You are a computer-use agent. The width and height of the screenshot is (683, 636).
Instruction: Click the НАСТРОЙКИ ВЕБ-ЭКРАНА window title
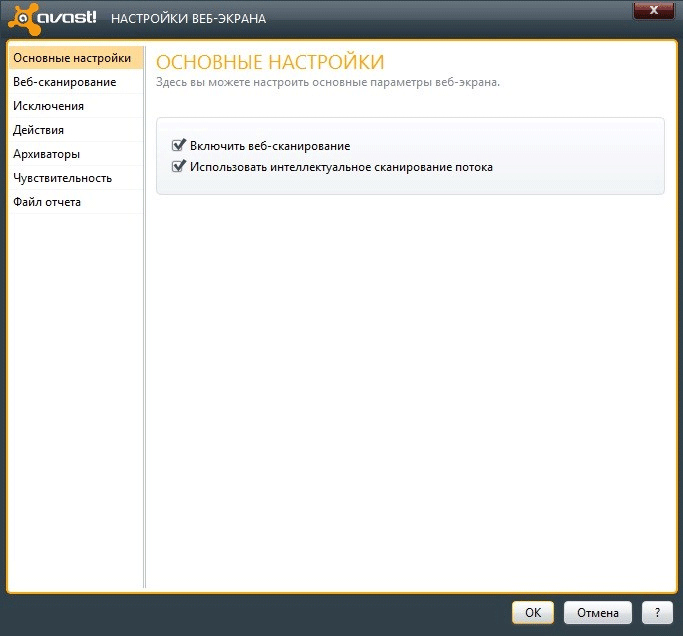pyautogui.click(x=188, y=19)
